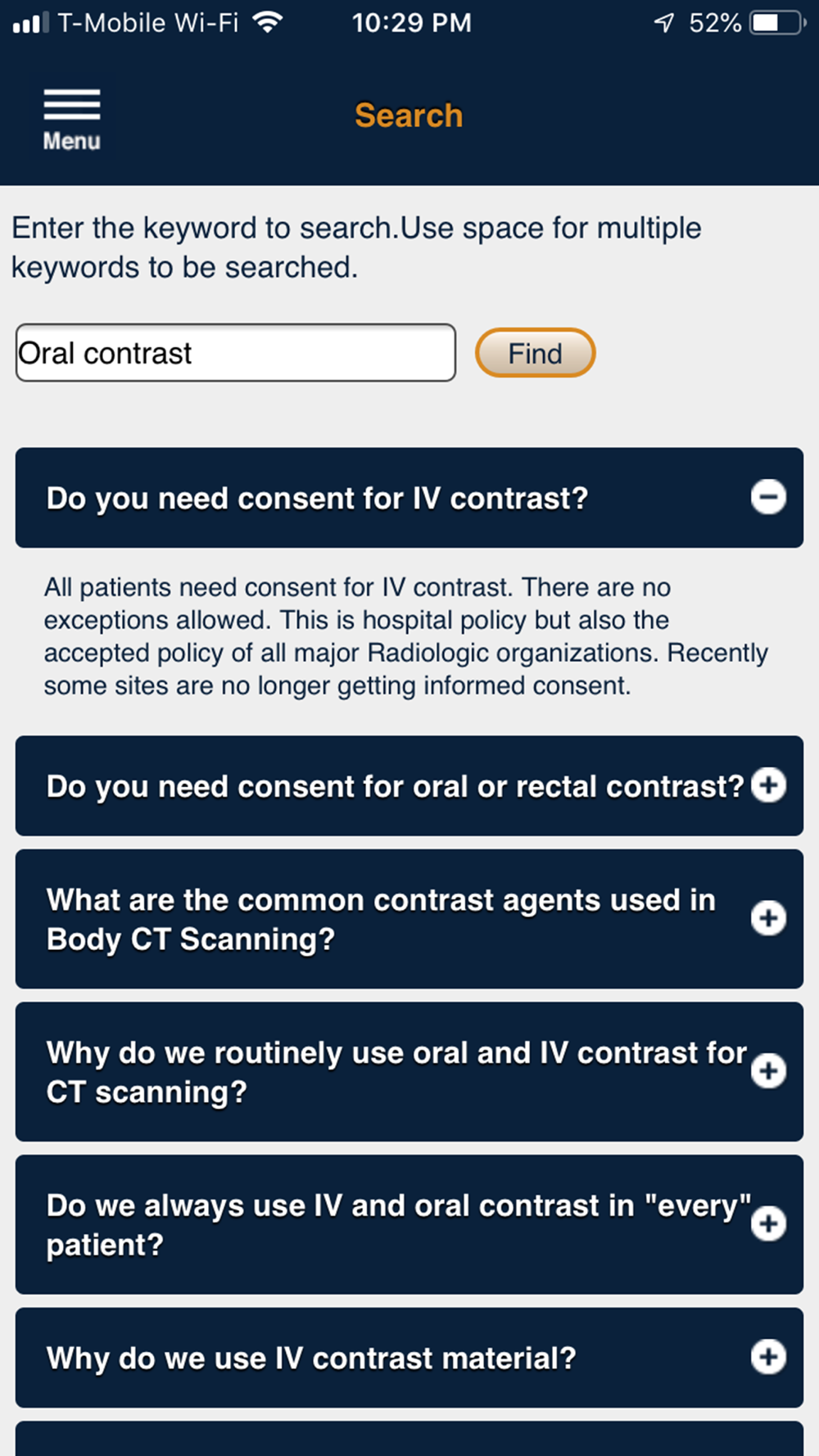Viewport: 819px width, 1456px height.
Task: Tap plus icon next to "every" patient question
Action: click(768, 1223)
